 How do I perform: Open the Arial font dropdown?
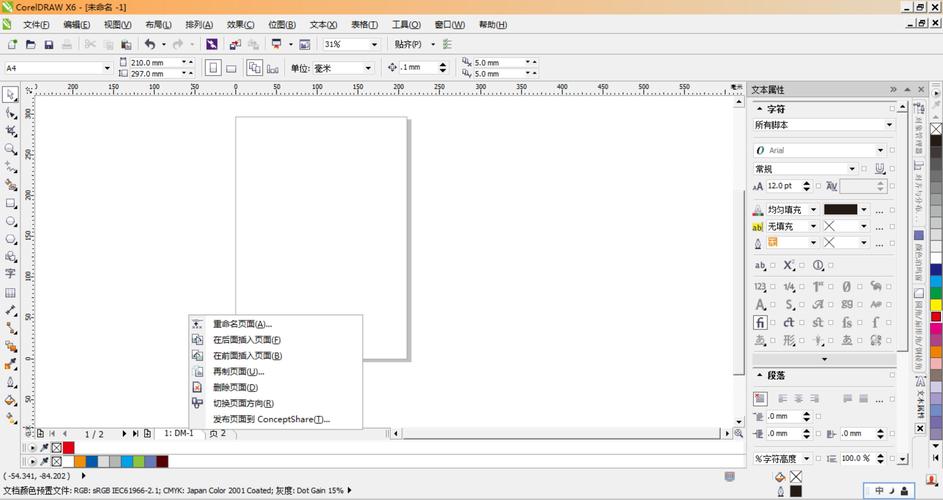coord(880,150)
